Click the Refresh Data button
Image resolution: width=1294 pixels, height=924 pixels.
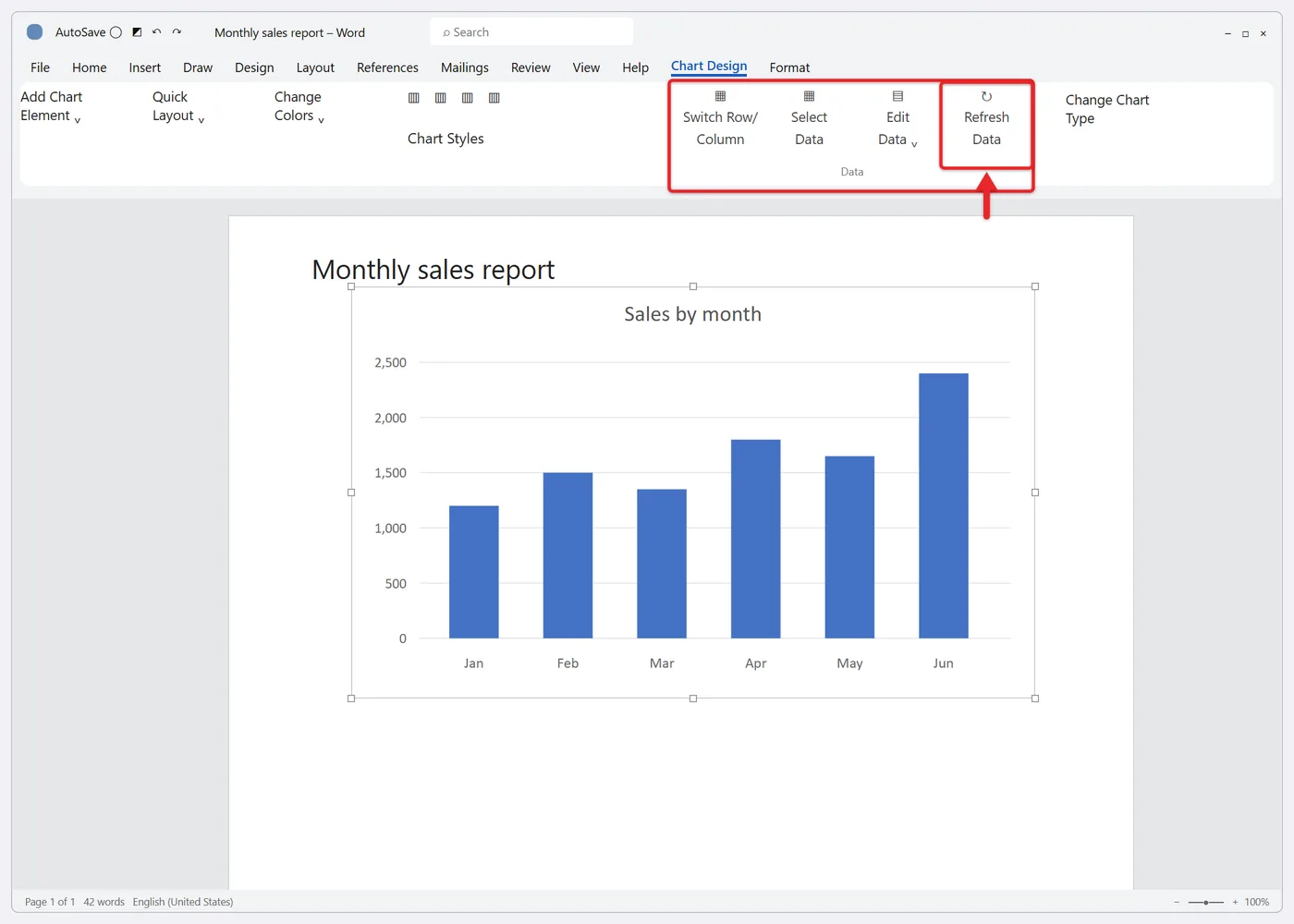coord(986,118)
